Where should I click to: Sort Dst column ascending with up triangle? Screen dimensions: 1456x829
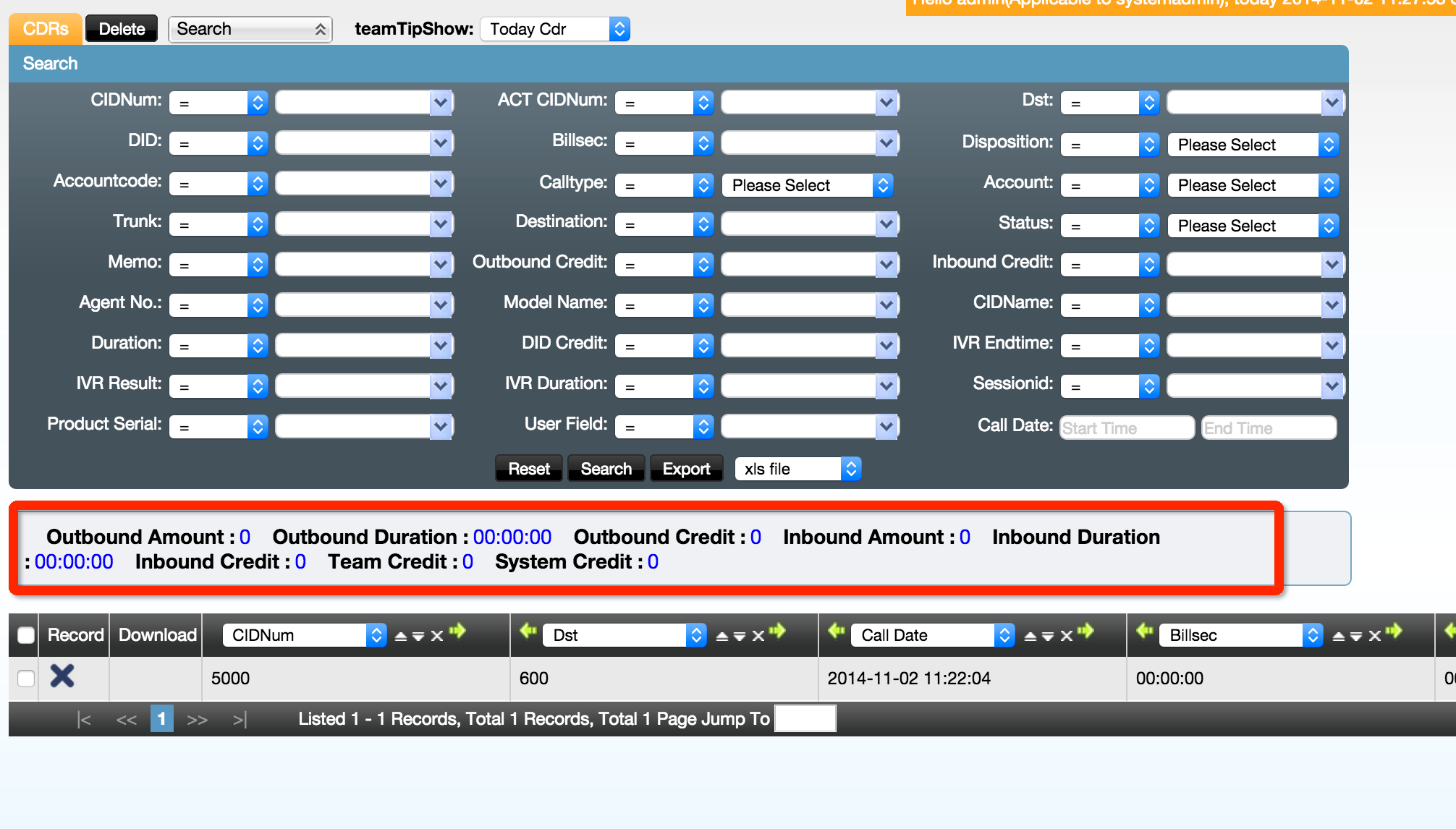721,637
